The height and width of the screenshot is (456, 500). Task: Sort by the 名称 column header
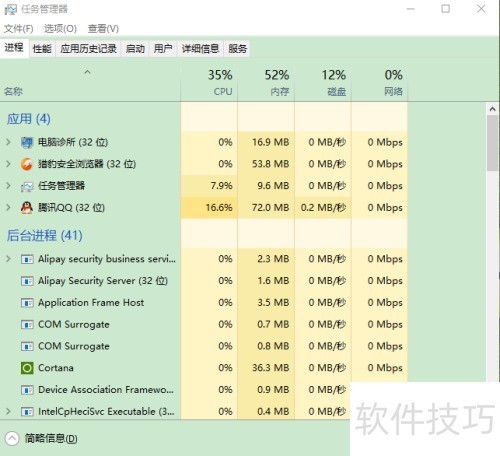coord(90,83)
